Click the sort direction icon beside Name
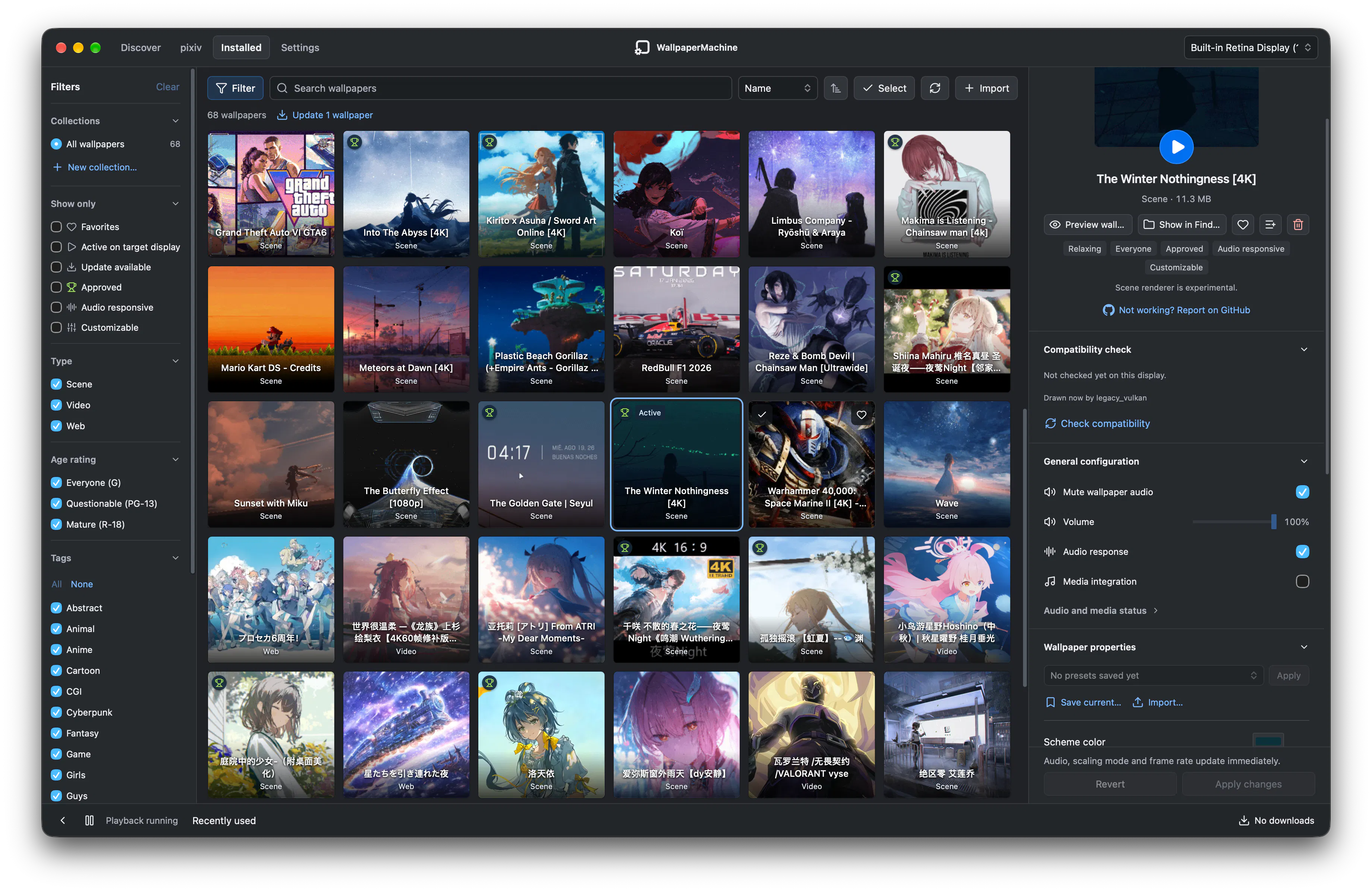Image resolution: width=1372 pixels, height=892 pixels. coord(835,88)
